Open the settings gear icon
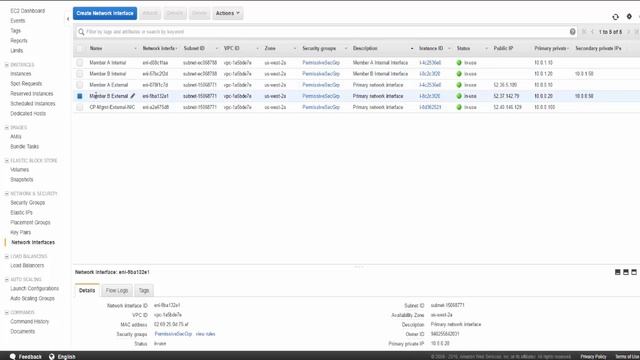640x360 pixels. [629, 16]
